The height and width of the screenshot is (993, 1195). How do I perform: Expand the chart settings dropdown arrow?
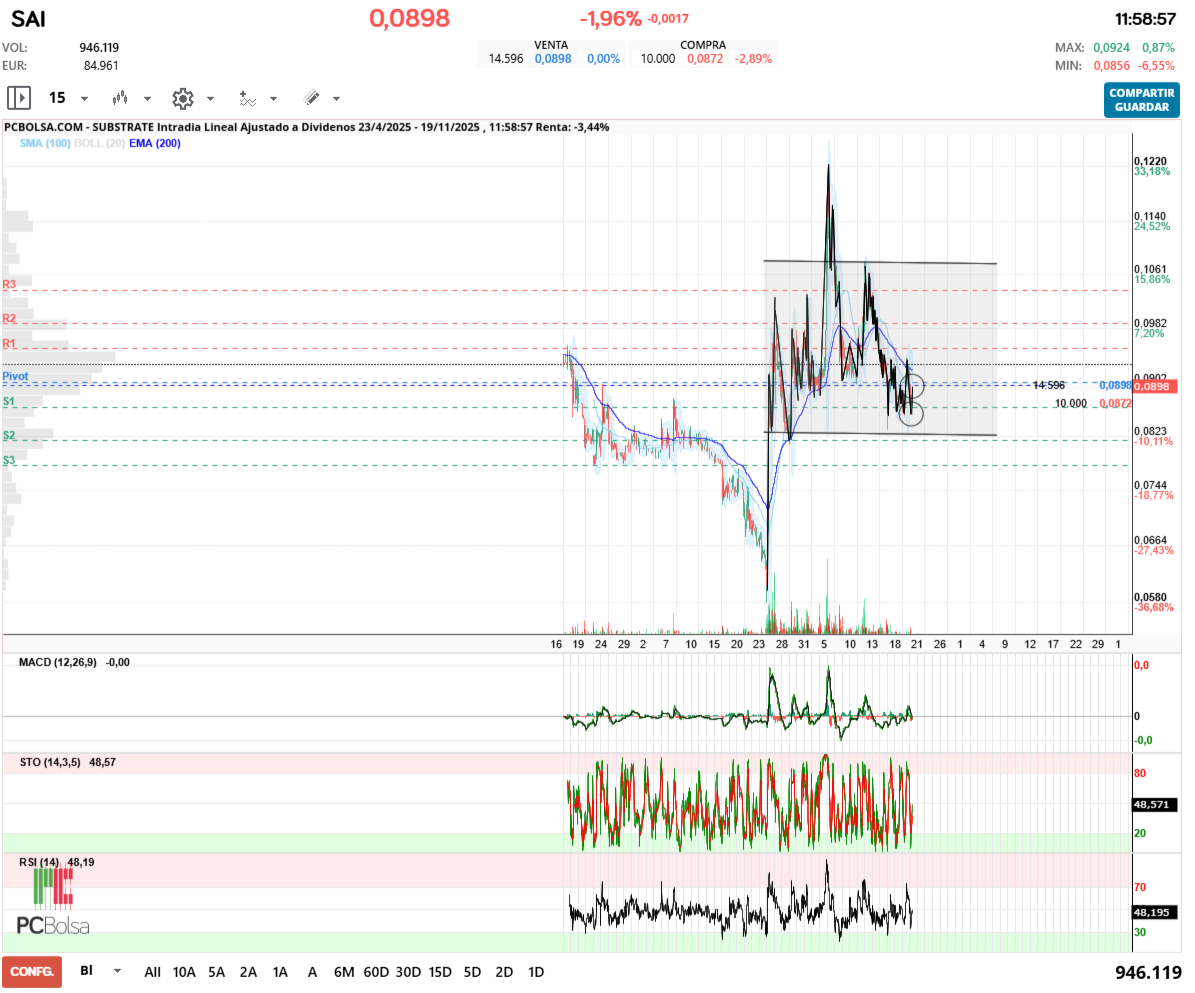(210, 99)
